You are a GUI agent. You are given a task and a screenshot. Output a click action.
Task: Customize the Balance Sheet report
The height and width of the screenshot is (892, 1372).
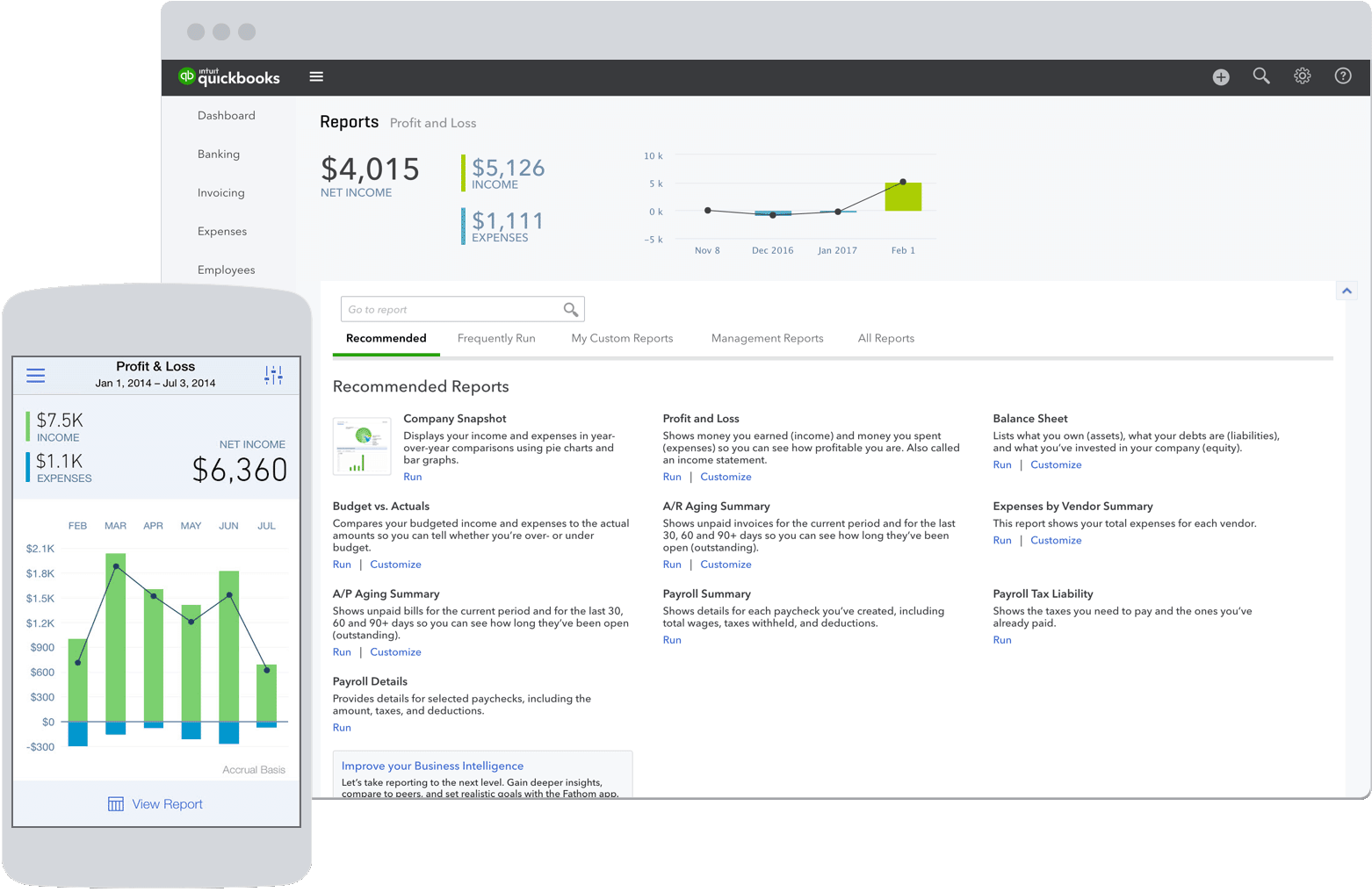click(x=1056, y=464)
